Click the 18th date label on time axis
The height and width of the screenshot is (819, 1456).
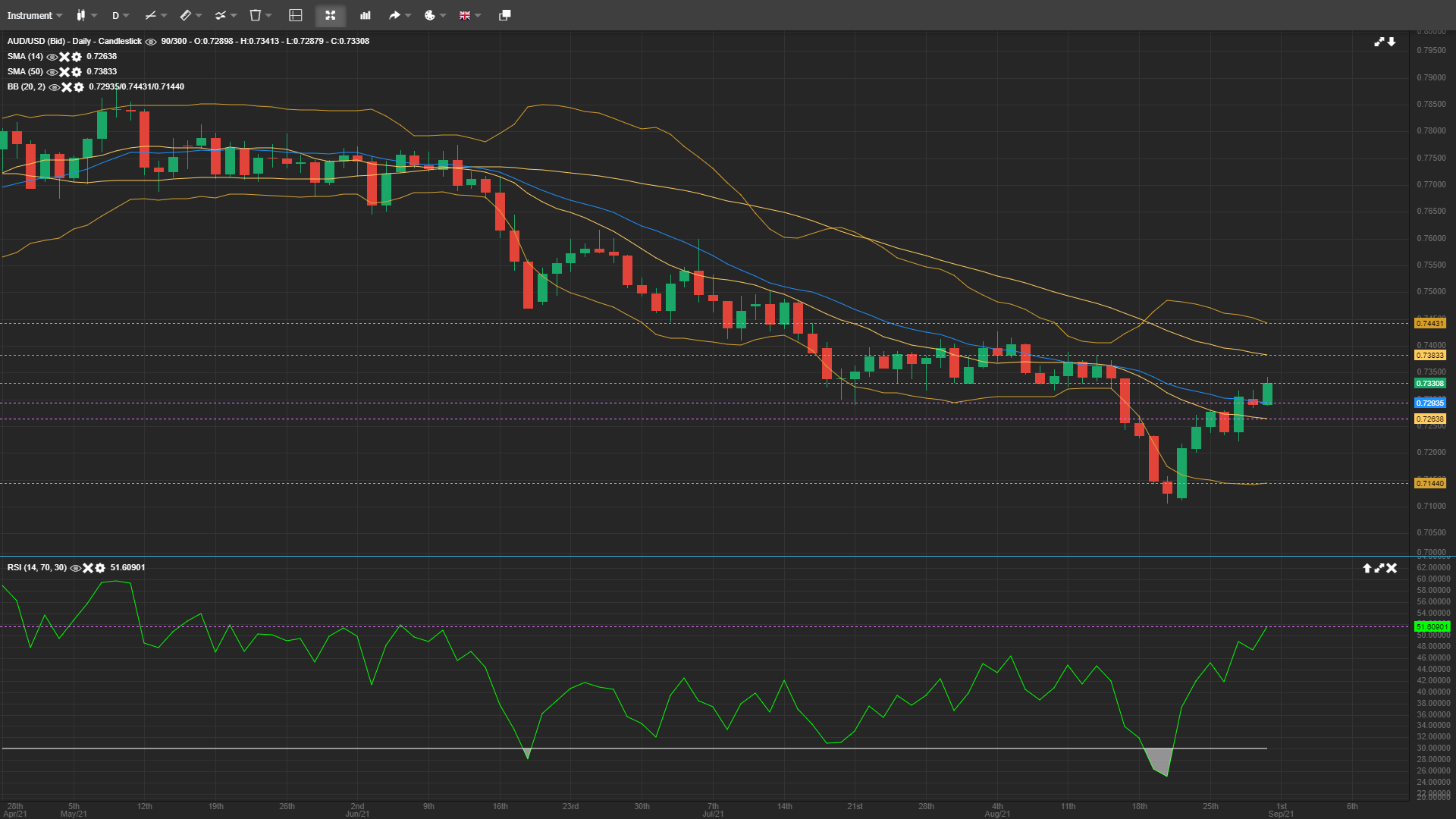click(1139, 807)
